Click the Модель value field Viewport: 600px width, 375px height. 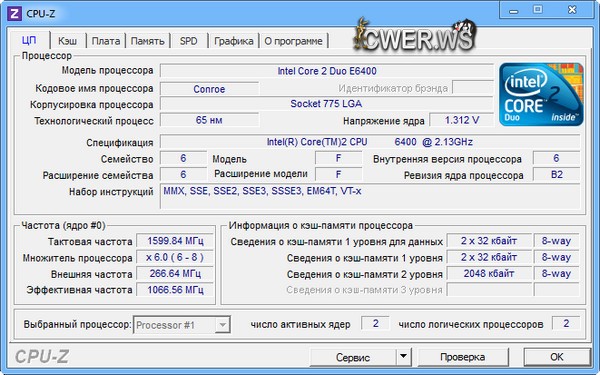tap(338, 158)
